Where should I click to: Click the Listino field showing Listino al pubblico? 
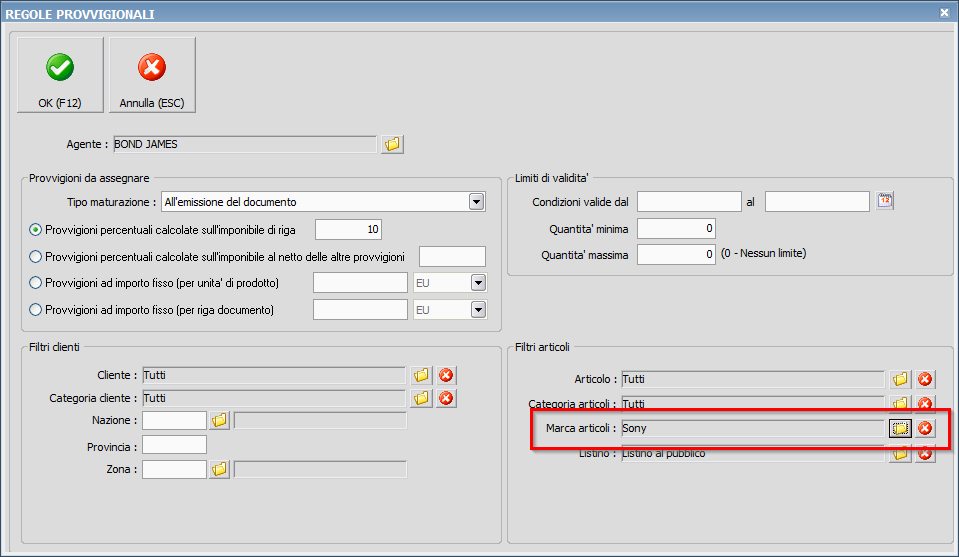(753, 454)
